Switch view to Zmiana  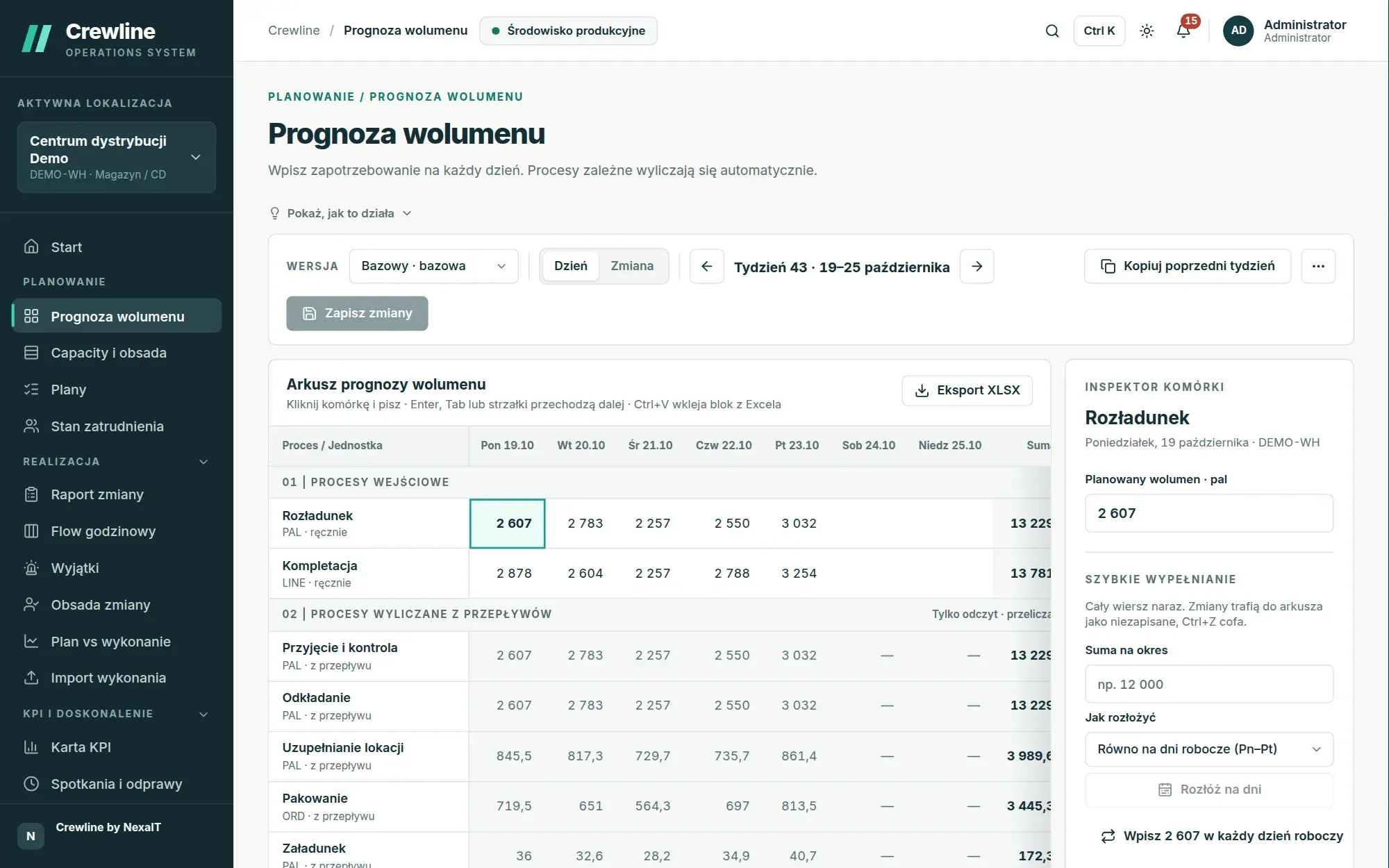[632, 266]
